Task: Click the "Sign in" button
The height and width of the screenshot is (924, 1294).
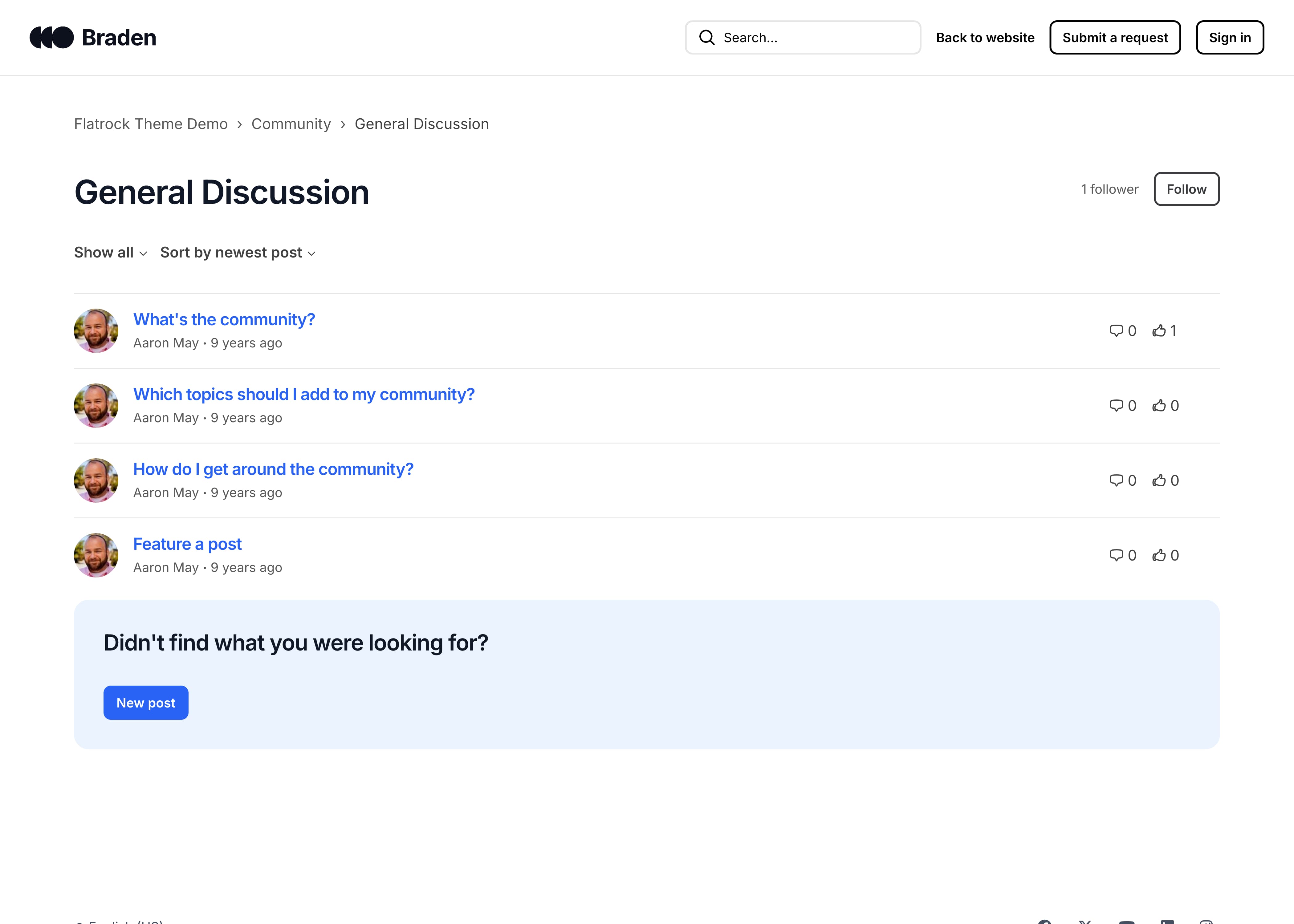Action: (1229, 38)
